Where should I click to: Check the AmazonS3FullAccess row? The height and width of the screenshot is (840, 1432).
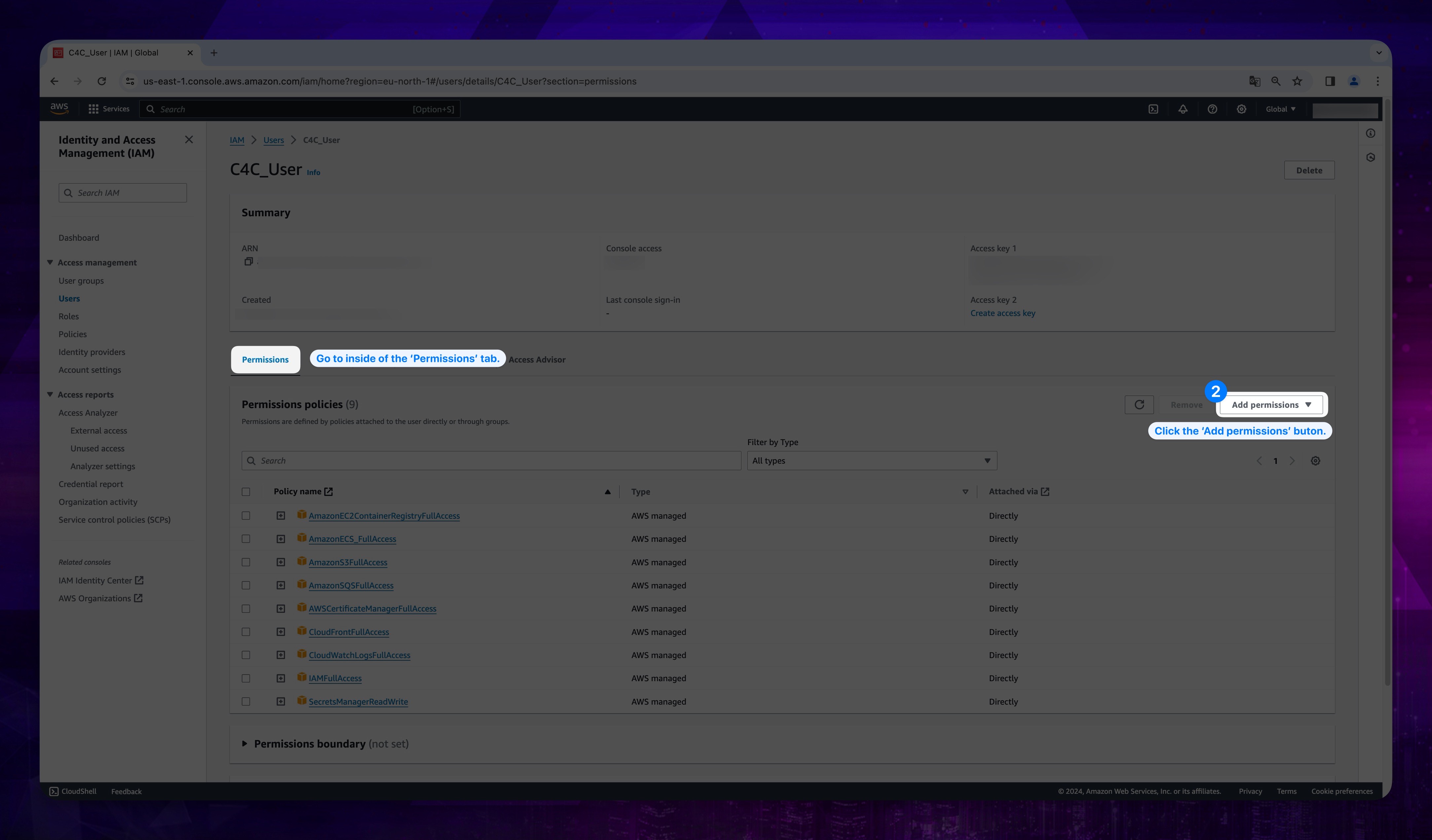pyautogui.click(x=245, y=562)
